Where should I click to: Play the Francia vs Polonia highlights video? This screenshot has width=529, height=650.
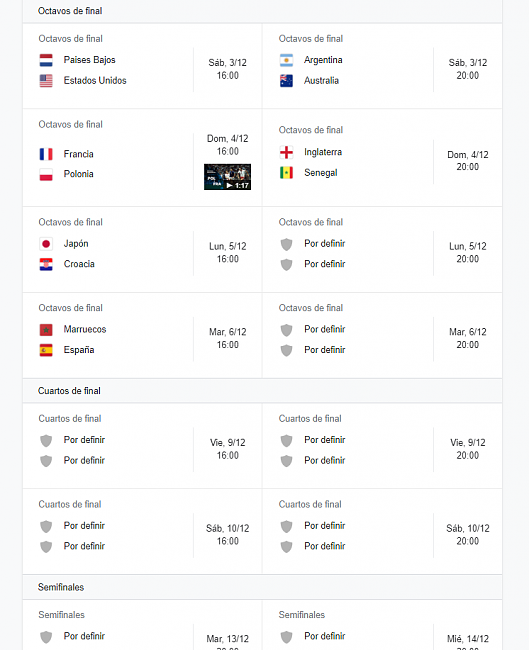(x=227, y=177)
